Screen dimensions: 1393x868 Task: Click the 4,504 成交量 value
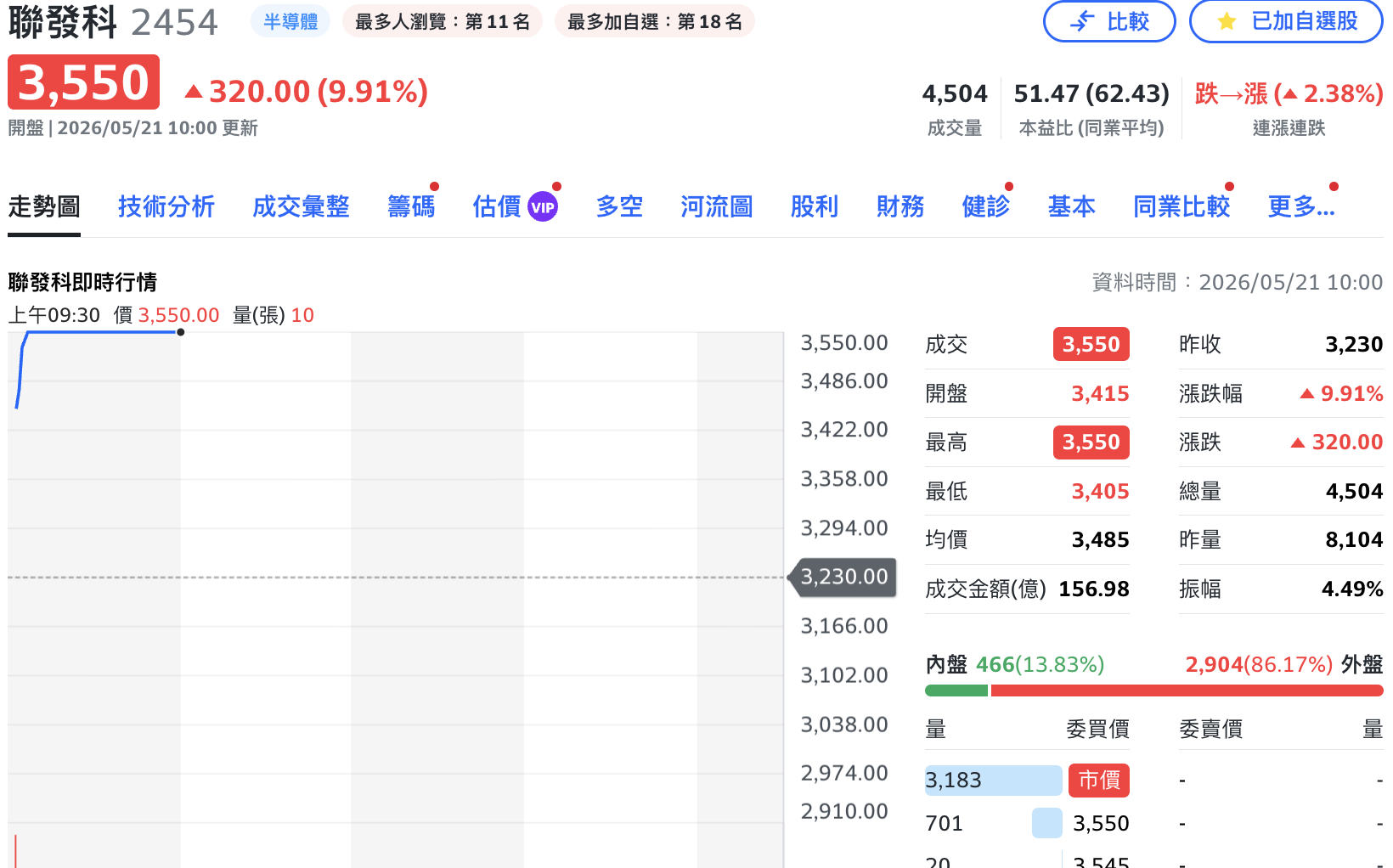pos(955,93)
